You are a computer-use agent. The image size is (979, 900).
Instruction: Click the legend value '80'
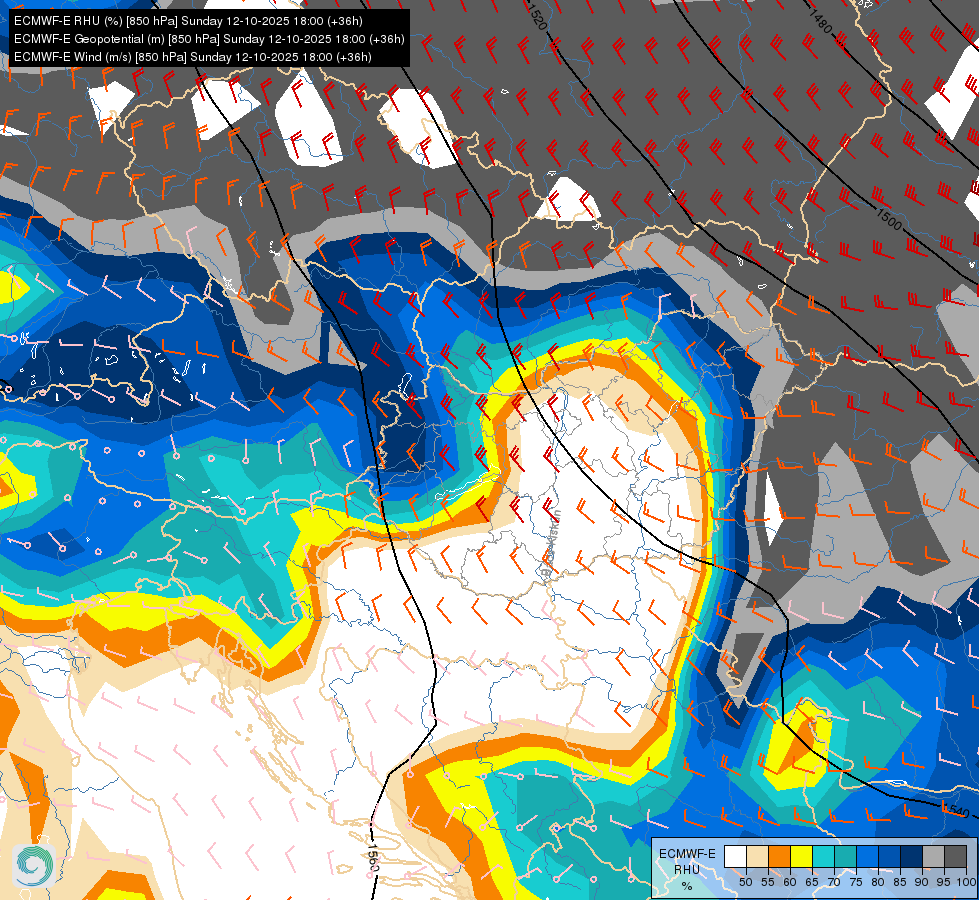(878, 882)
